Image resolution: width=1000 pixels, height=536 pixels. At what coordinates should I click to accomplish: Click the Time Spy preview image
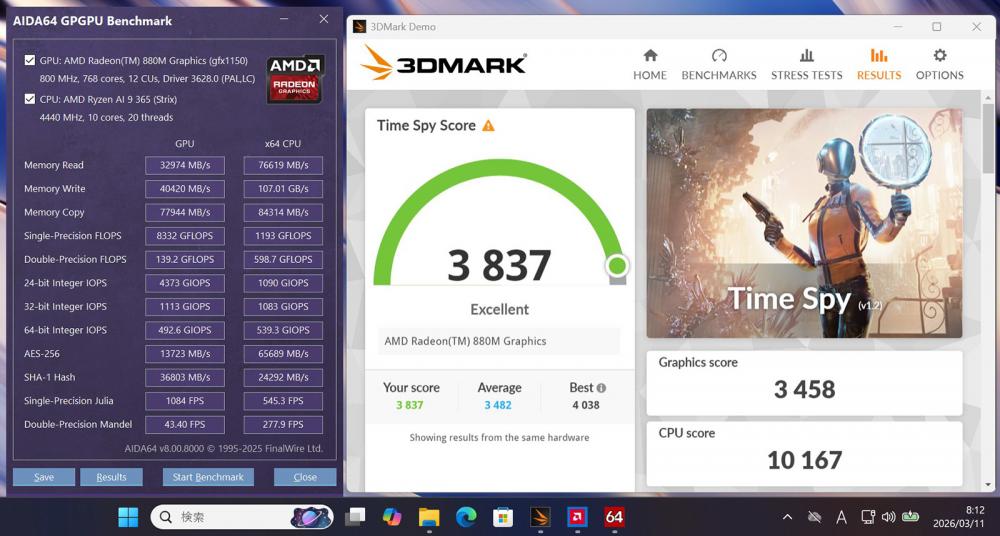point(804,223)
